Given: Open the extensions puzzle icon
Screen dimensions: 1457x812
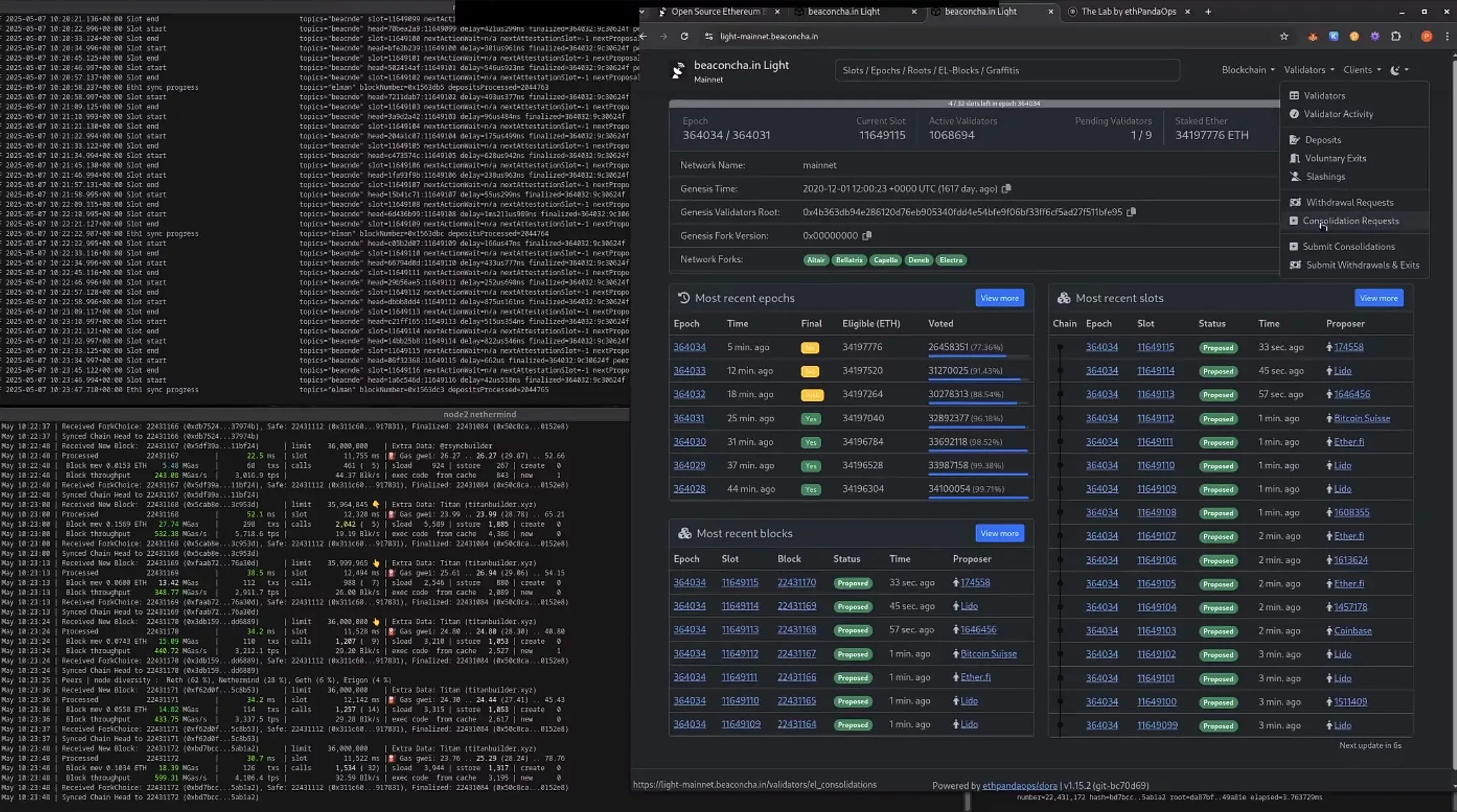Looking at the screenshot, I should pyautogui.click(x=1396, y=36).
